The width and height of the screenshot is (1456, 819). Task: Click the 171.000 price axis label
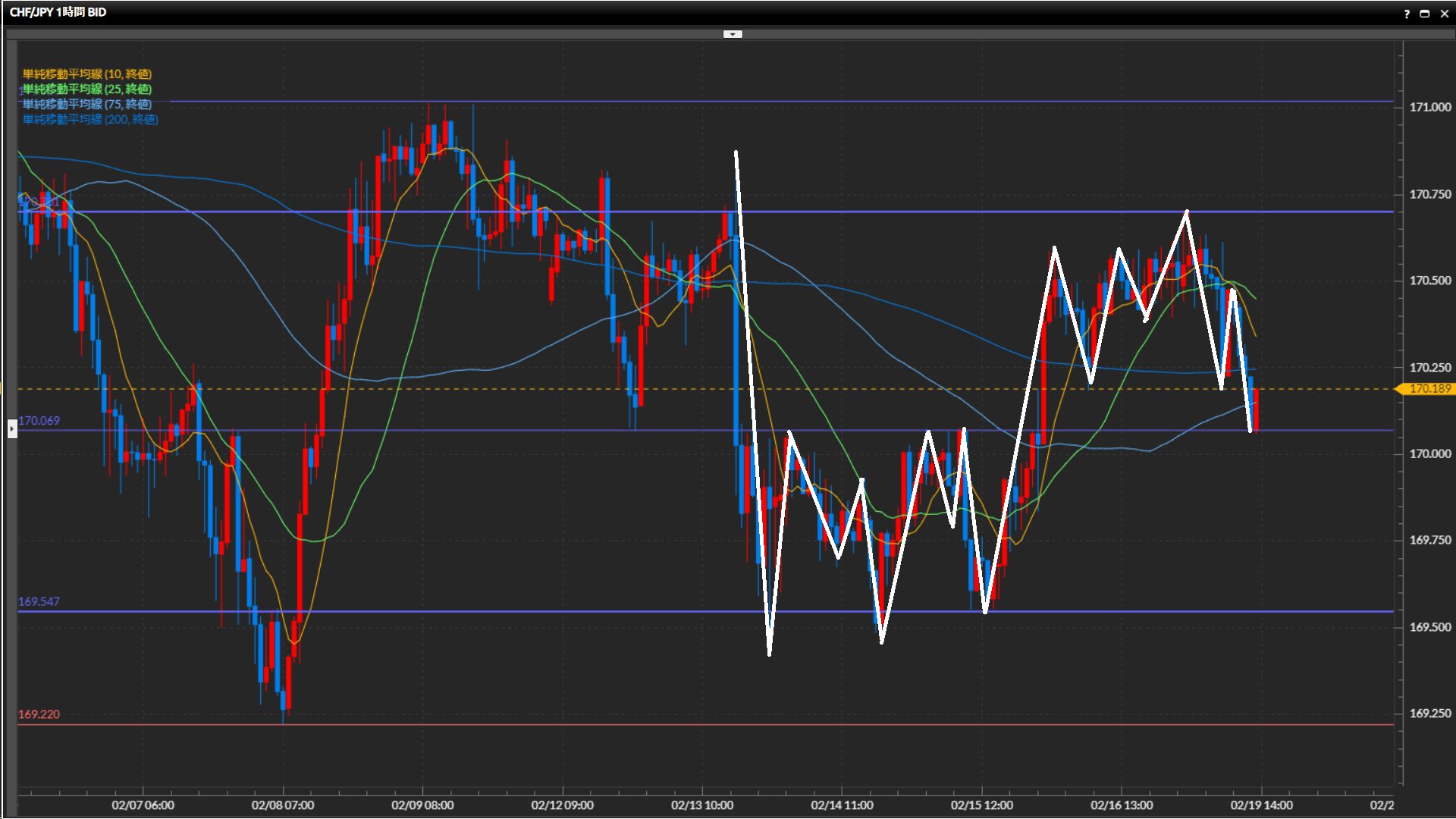pyautogui.click(x=1429, y=107)
